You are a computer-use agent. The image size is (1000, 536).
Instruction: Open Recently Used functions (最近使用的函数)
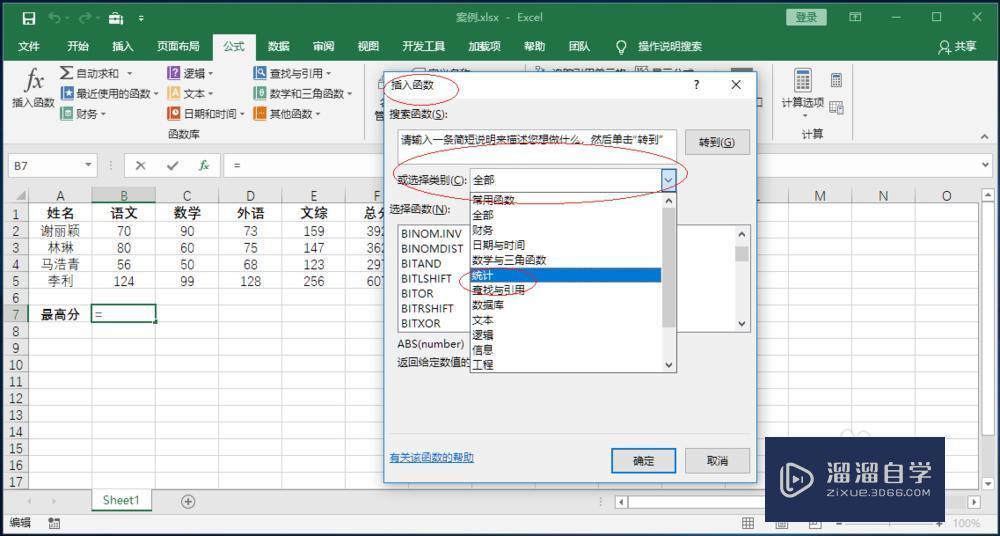(110, 94)
